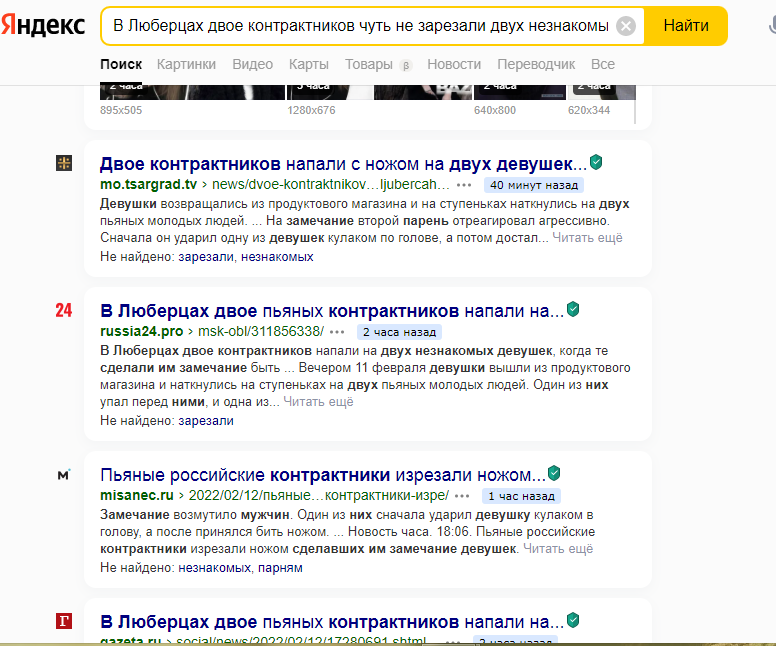
Task: Click verified shield next to gazeta.ru result
Action: (573, 620)
